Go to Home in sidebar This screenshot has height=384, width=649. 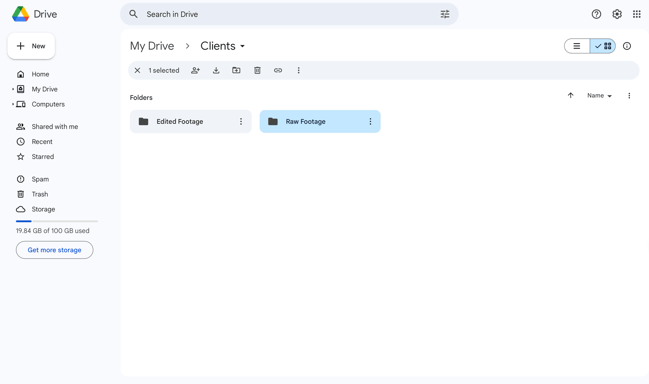click(x=40, y=74)
